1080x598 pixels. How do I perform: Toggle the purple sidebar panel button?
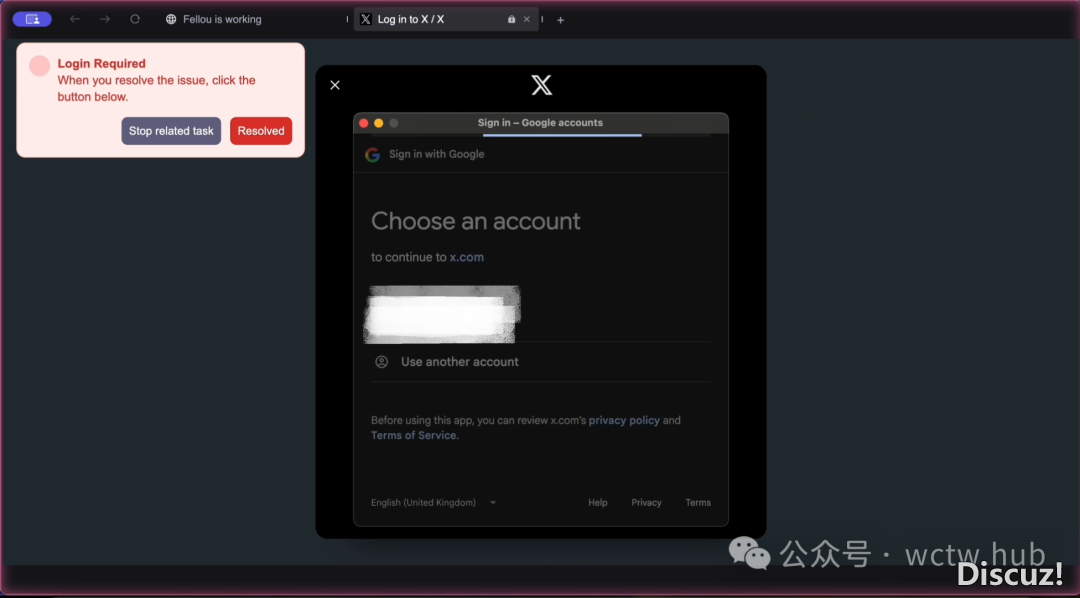32,19
